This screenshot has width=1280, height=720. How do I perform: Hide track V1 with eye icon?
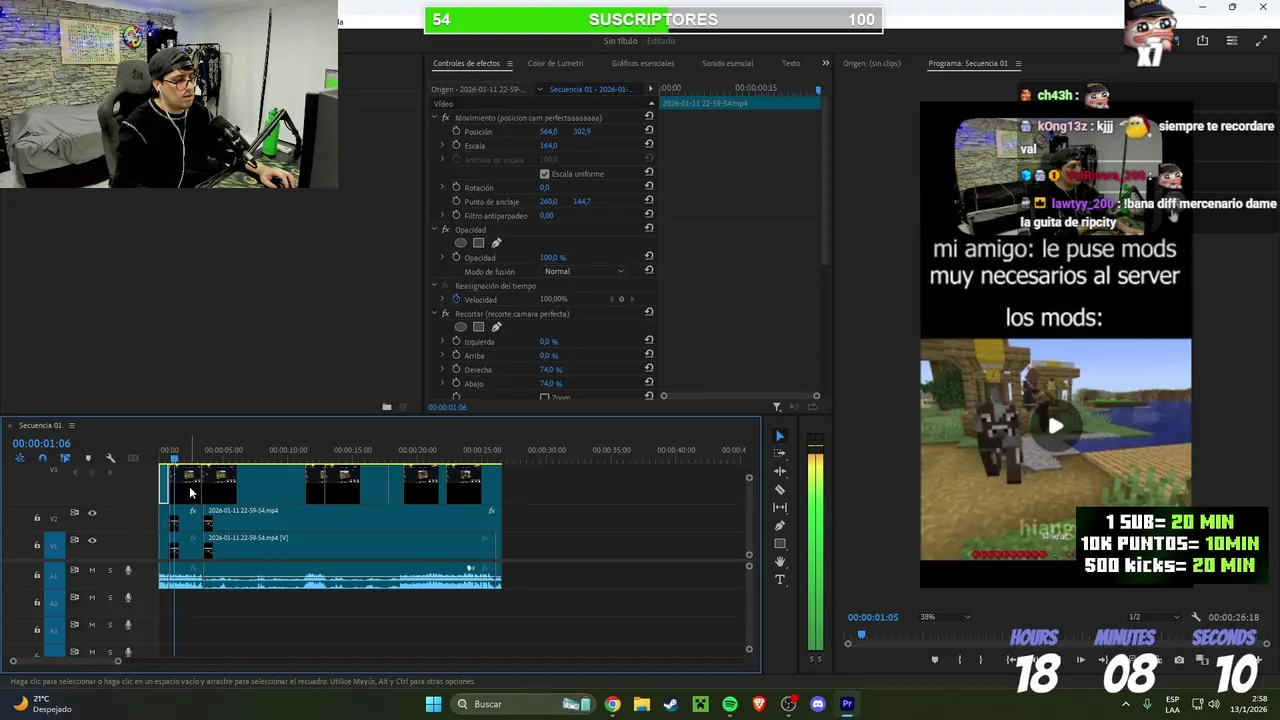click(x=92, y=540)
